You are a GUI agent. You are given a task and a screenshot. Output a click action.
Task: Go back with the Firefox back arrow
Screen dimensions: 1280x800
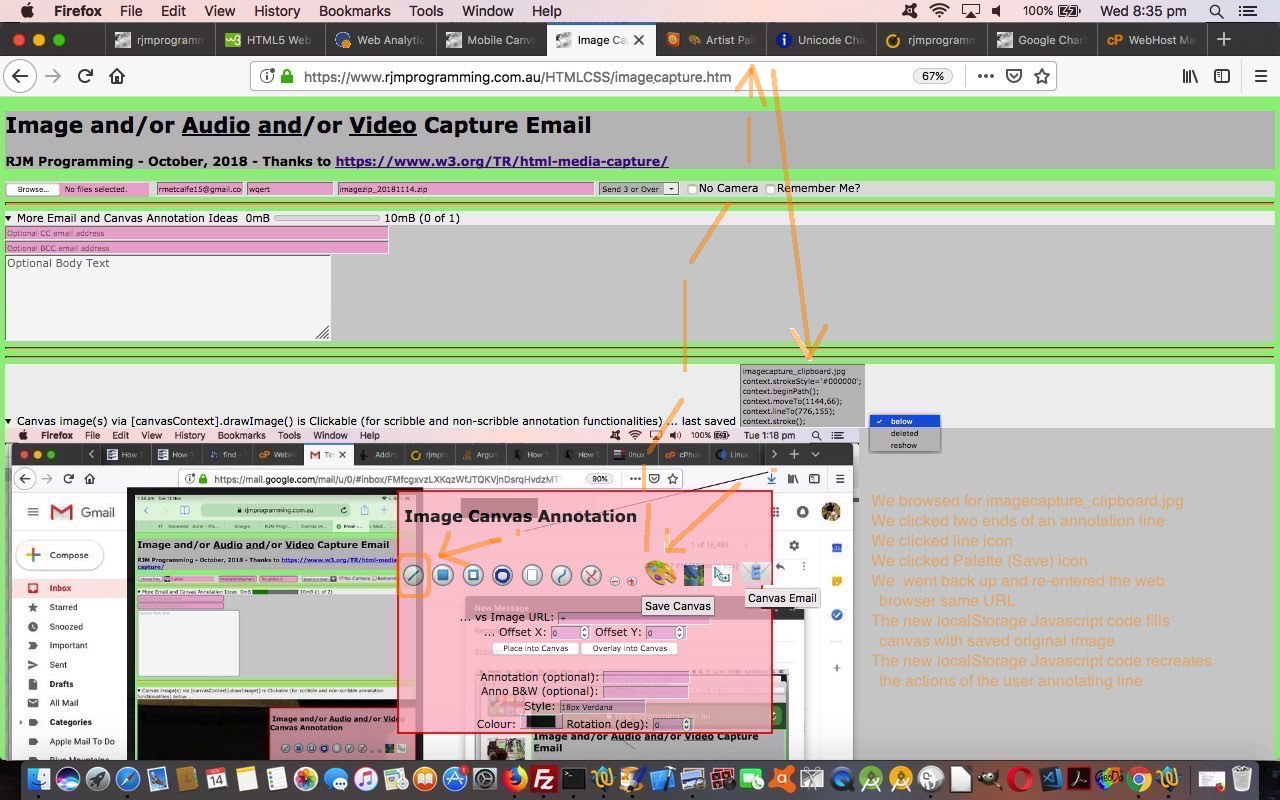20,76
